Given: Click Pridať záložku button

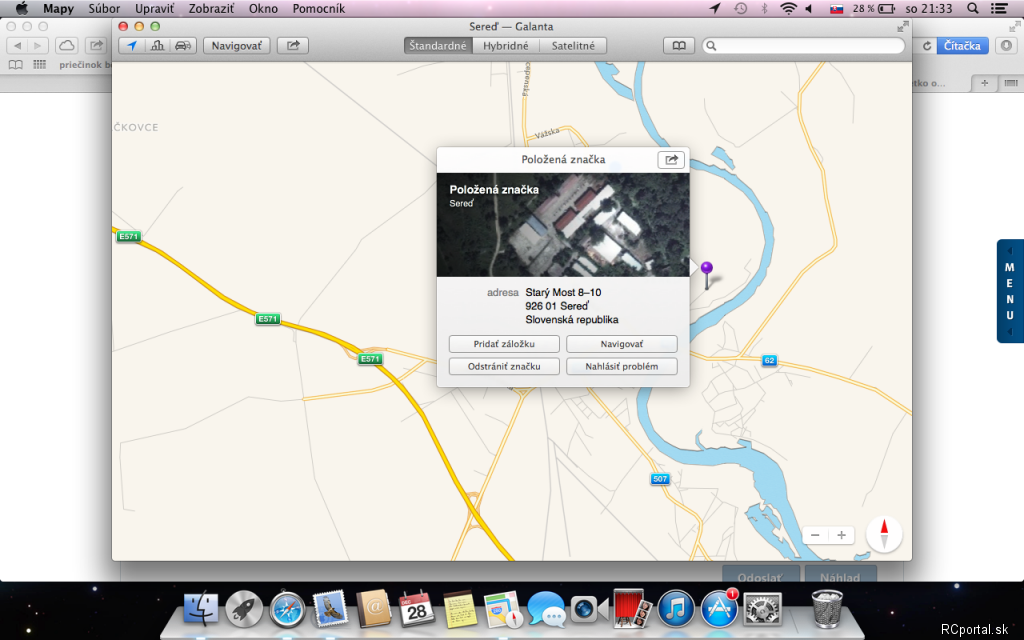Looking at the screenshot, I should [x=504, y=344].
